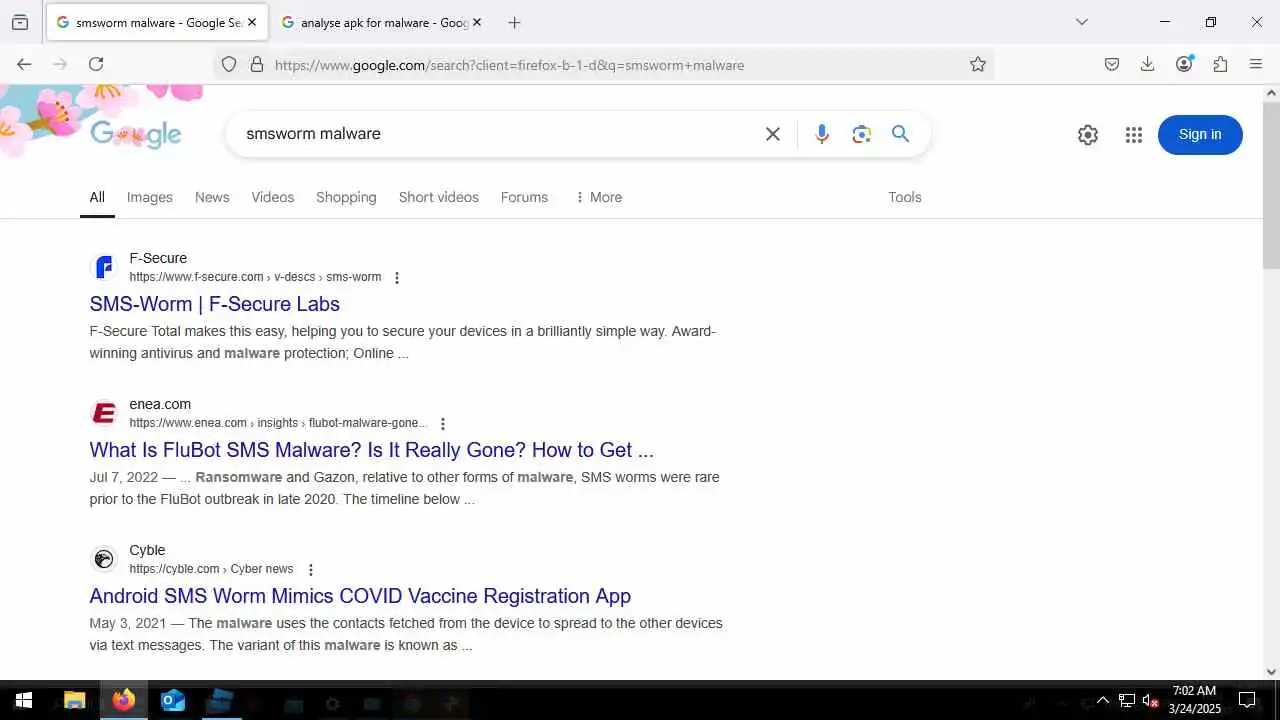Click the enea.com site favicon
This screenshot has height=720, width=1280.
[x=104, y=413]
